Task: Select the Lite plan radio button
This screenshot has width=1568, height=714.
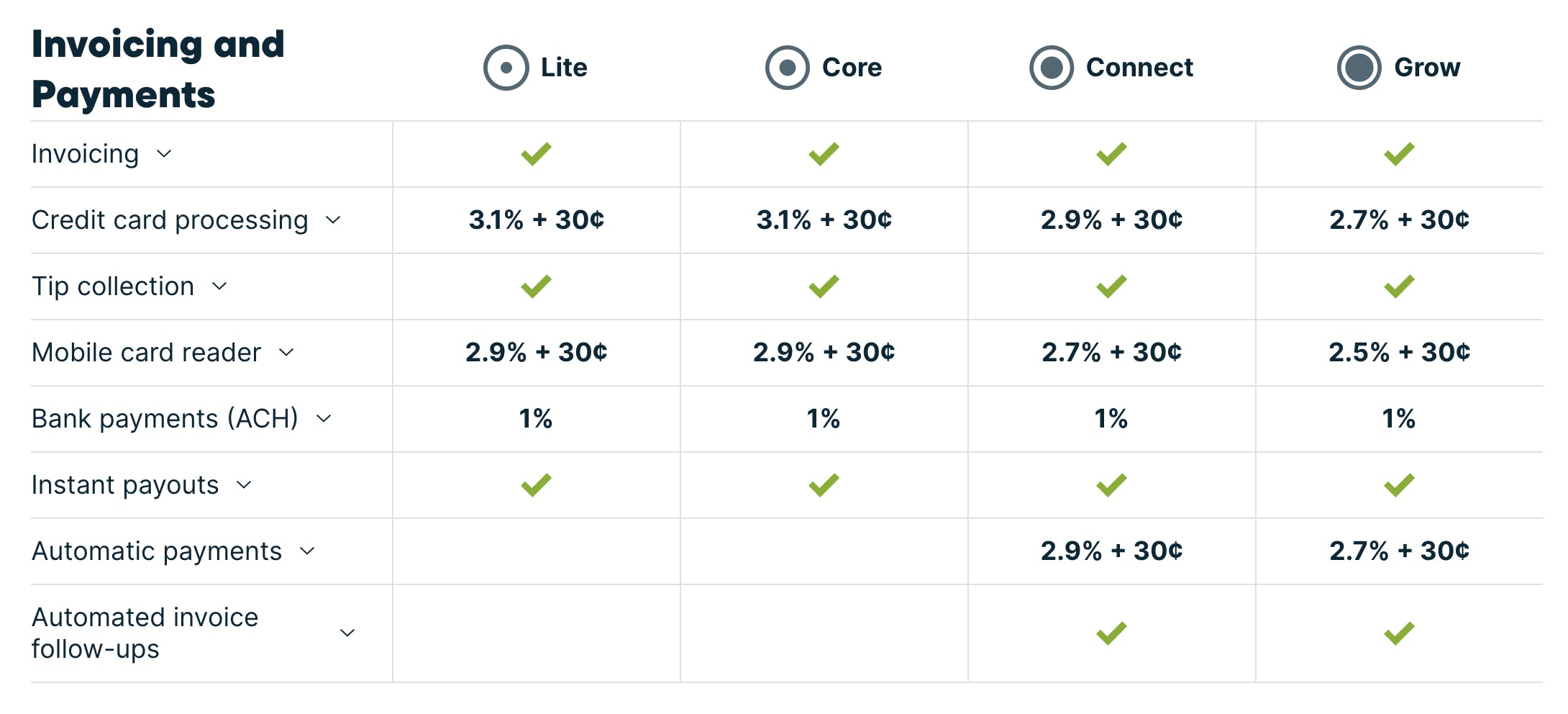Action: coord(506,68)
